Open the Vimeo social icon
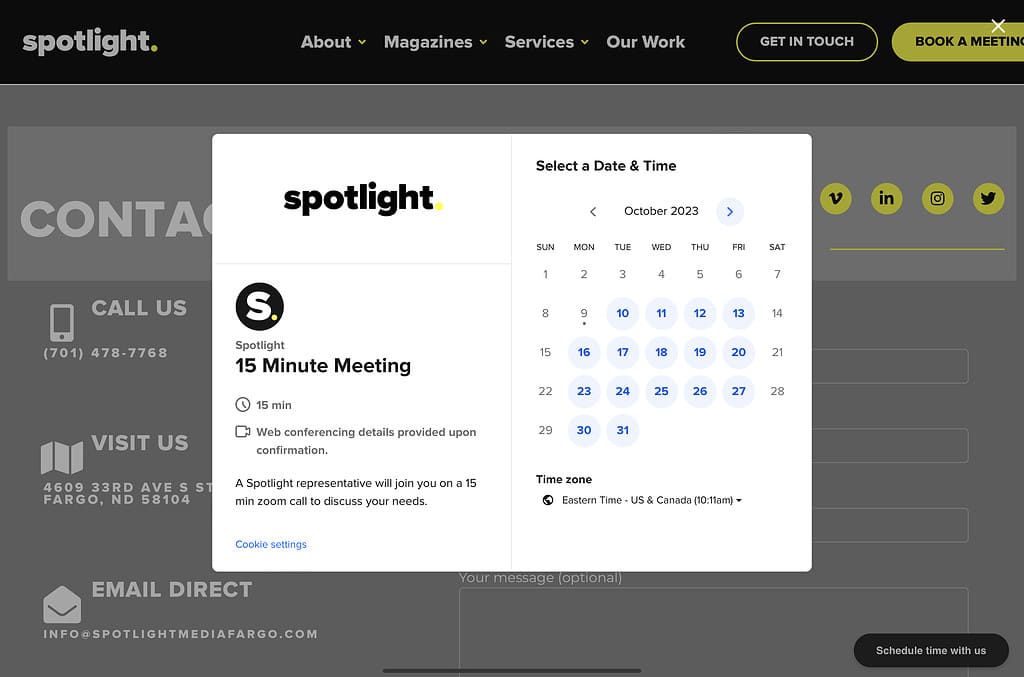Screen dimensions: 1024x677 (835, 198)
